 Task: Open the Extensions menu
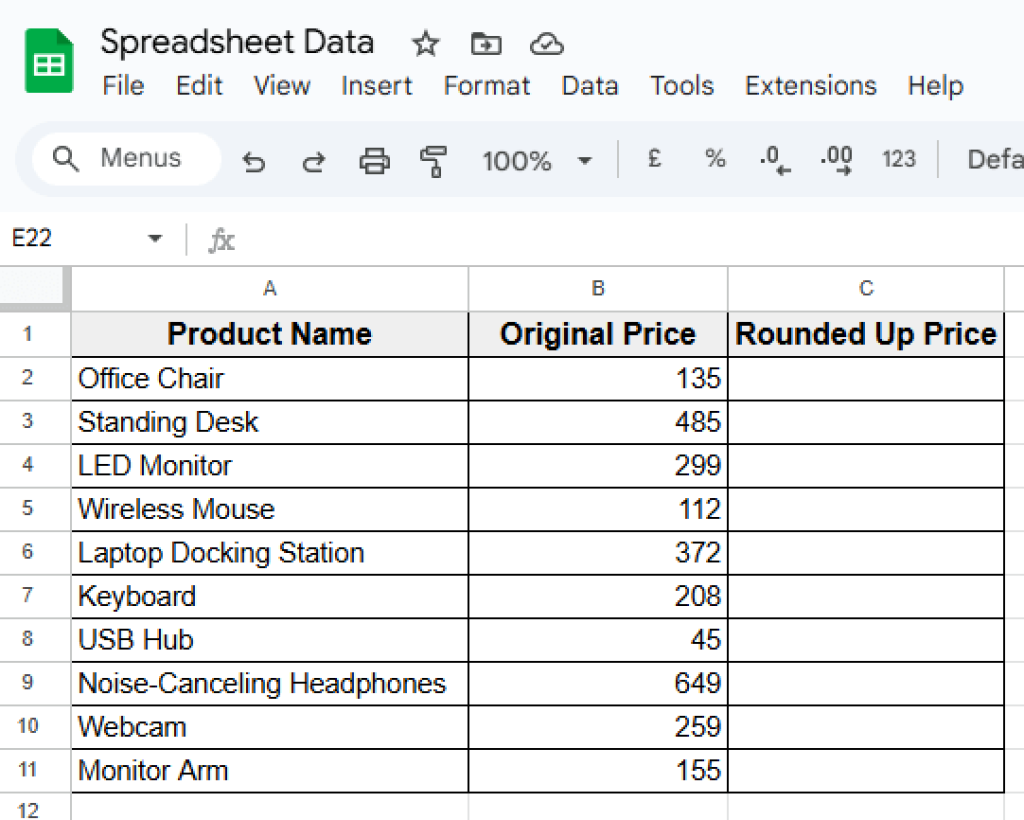810,86
